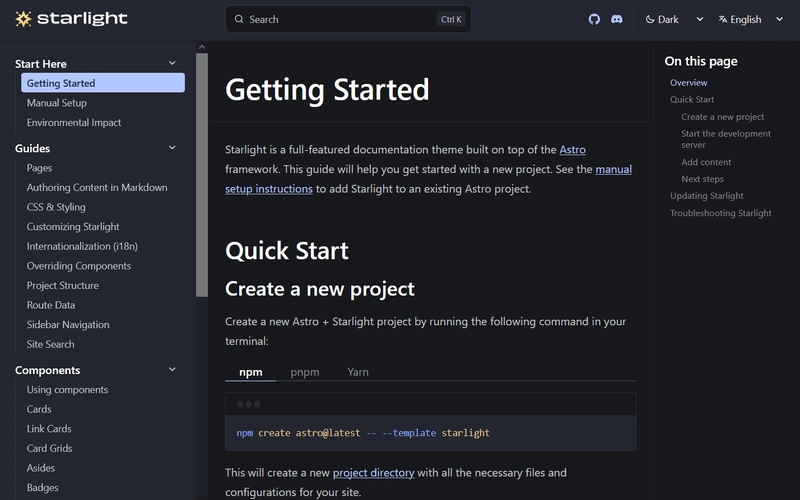Open the GitHub repository icon

click(x=594, y=19)
